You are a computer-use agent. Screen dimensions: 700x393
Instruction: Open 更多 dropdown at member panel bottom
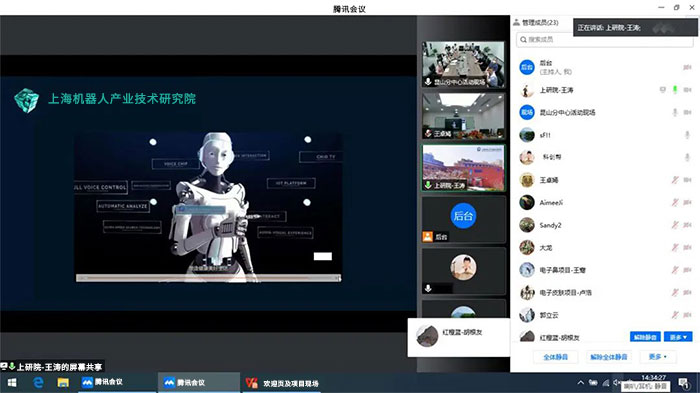click(658, 357)
